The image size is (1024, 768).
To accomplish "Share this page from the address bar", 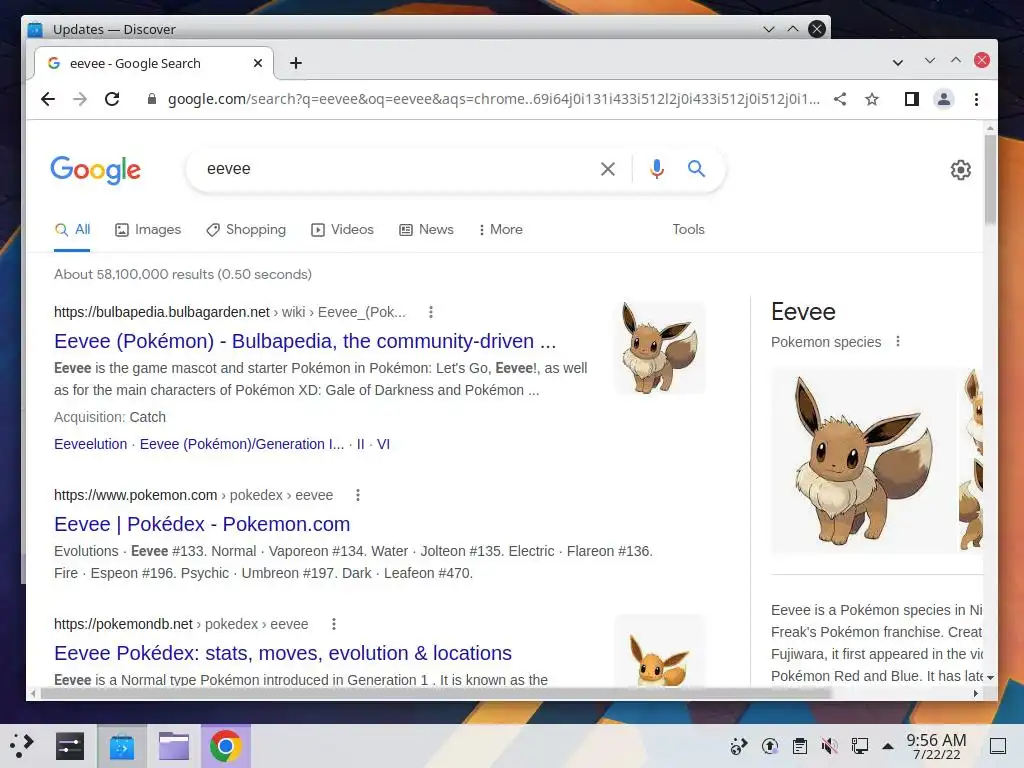I will click(x=840, y=99).
